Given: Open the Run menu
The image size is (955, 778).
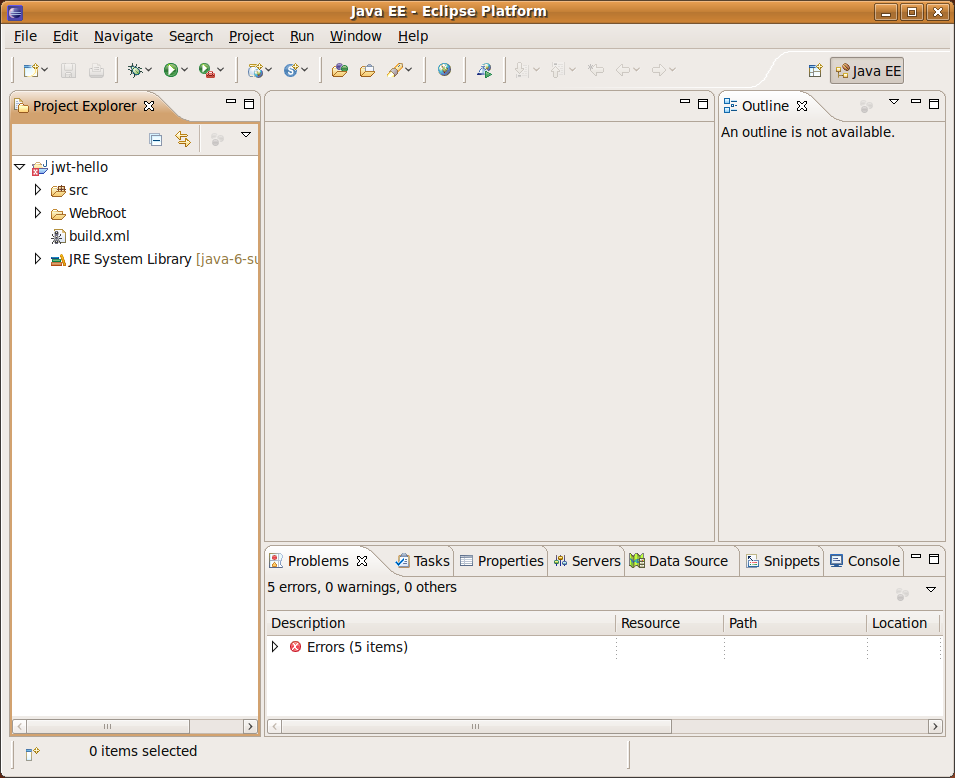Looking at the screenshot, I should pos(301,37).
